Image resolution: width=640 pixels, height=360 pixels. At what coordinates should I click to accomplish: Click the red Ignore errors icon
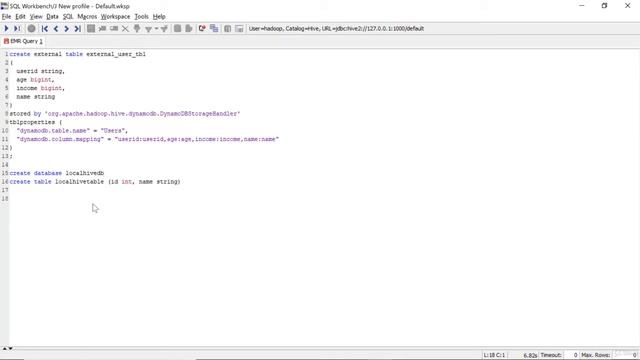click(x=202, y=29)
